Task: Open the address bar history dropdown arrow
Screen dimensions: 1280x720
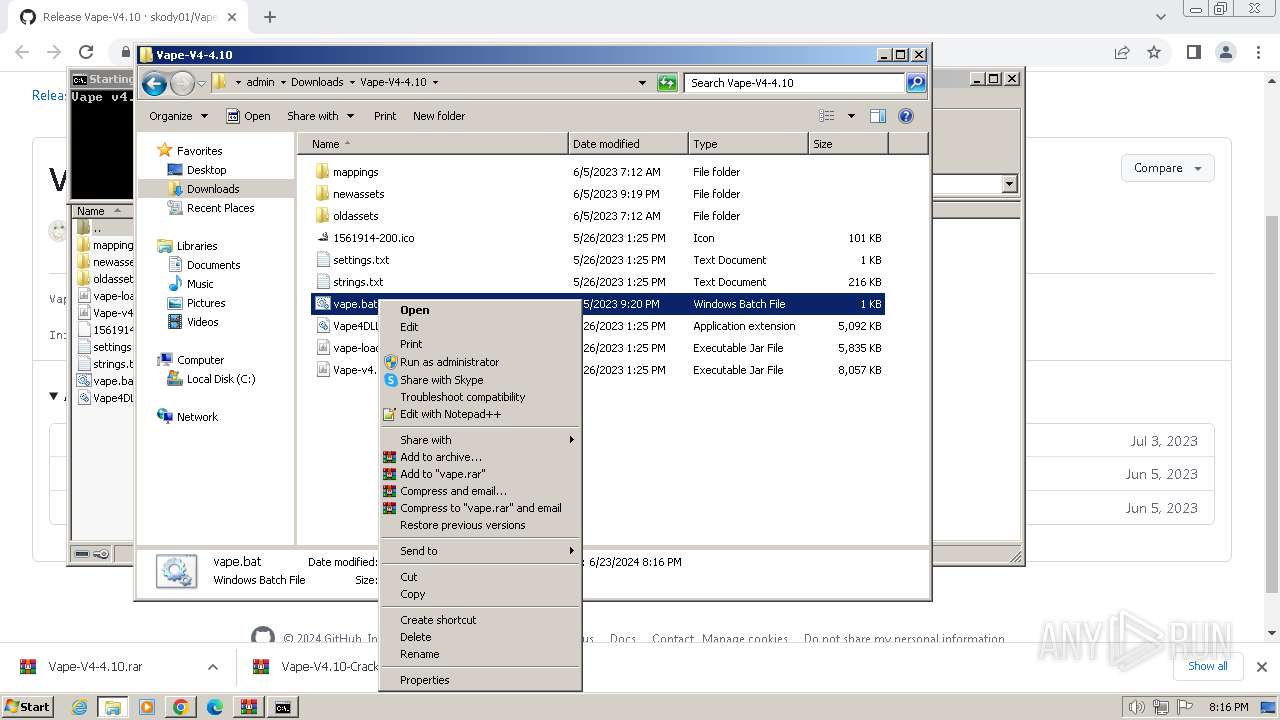Action: coord(642,83)
